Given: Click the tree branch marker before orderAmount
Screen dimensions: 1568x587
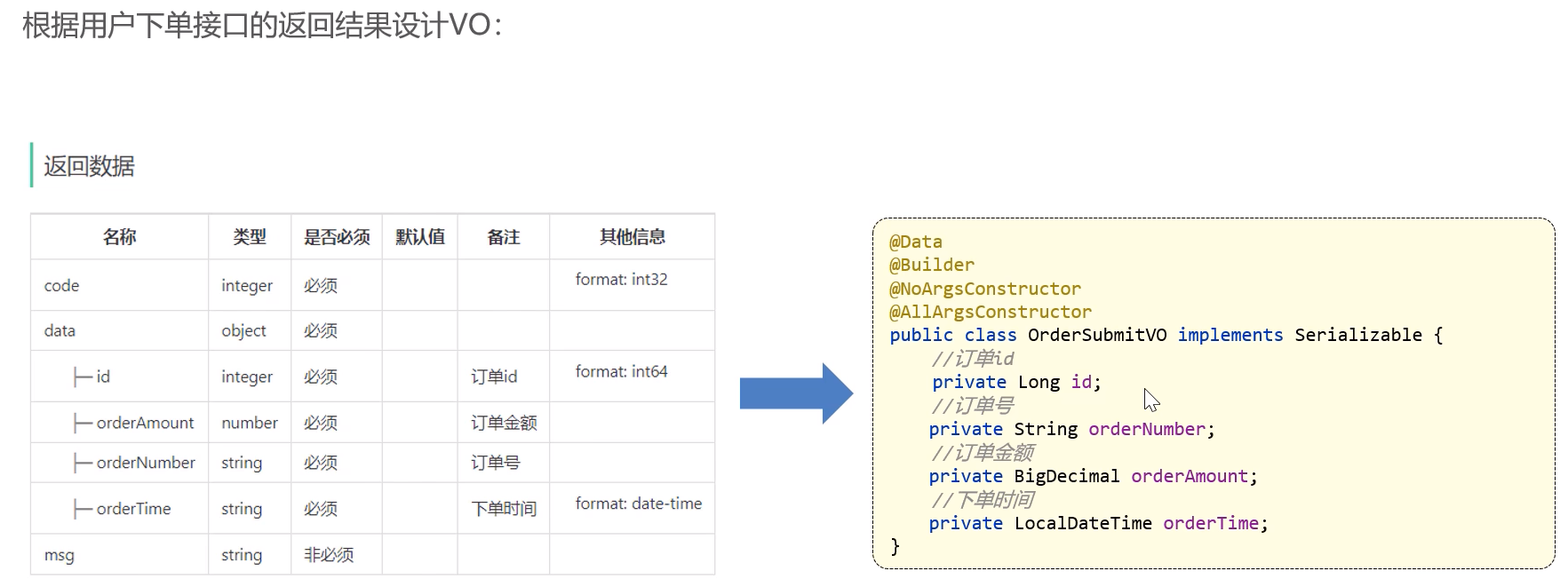Looking at the screenshot, I should click(83, 424).
